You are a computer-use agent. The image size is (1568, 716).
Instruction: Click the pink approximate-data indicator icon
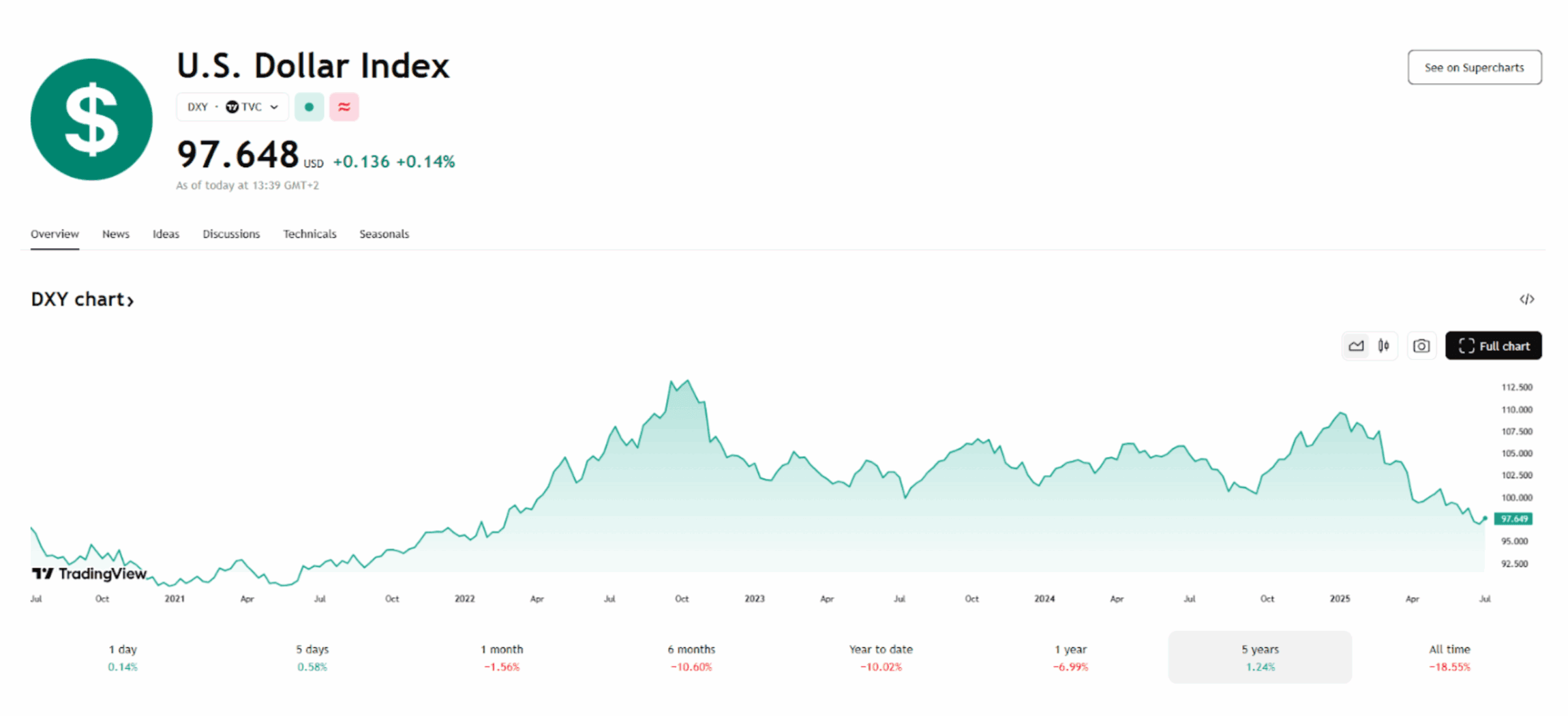(x=344, y=107)
